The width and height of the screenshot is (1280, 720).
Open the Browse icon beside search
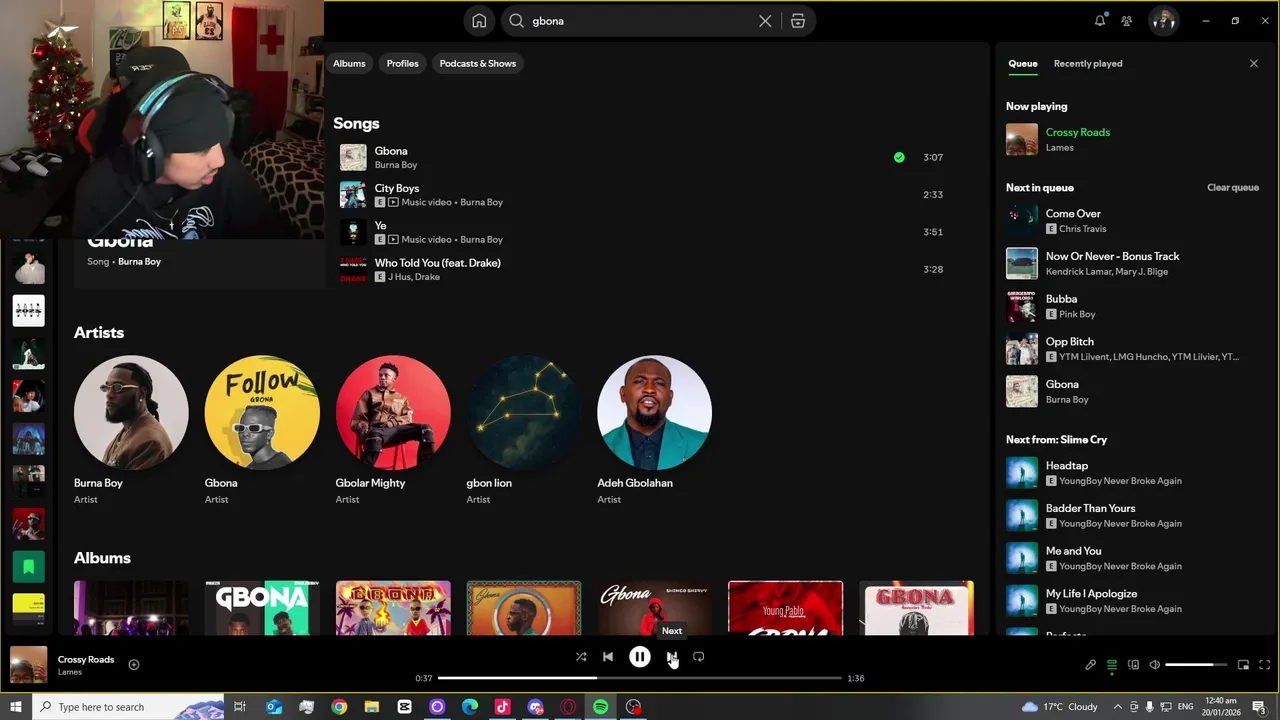click(798, 21)
